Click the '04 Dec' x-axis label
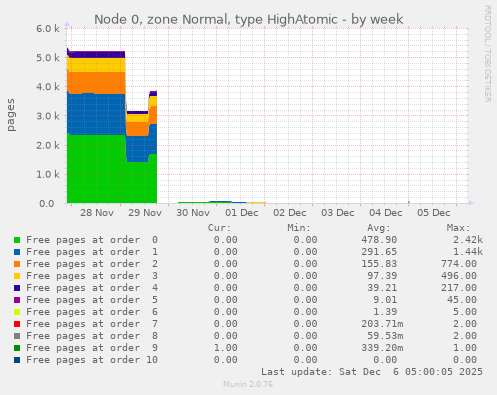The height and width of the screenshot is (395, 497). point(386,213)
